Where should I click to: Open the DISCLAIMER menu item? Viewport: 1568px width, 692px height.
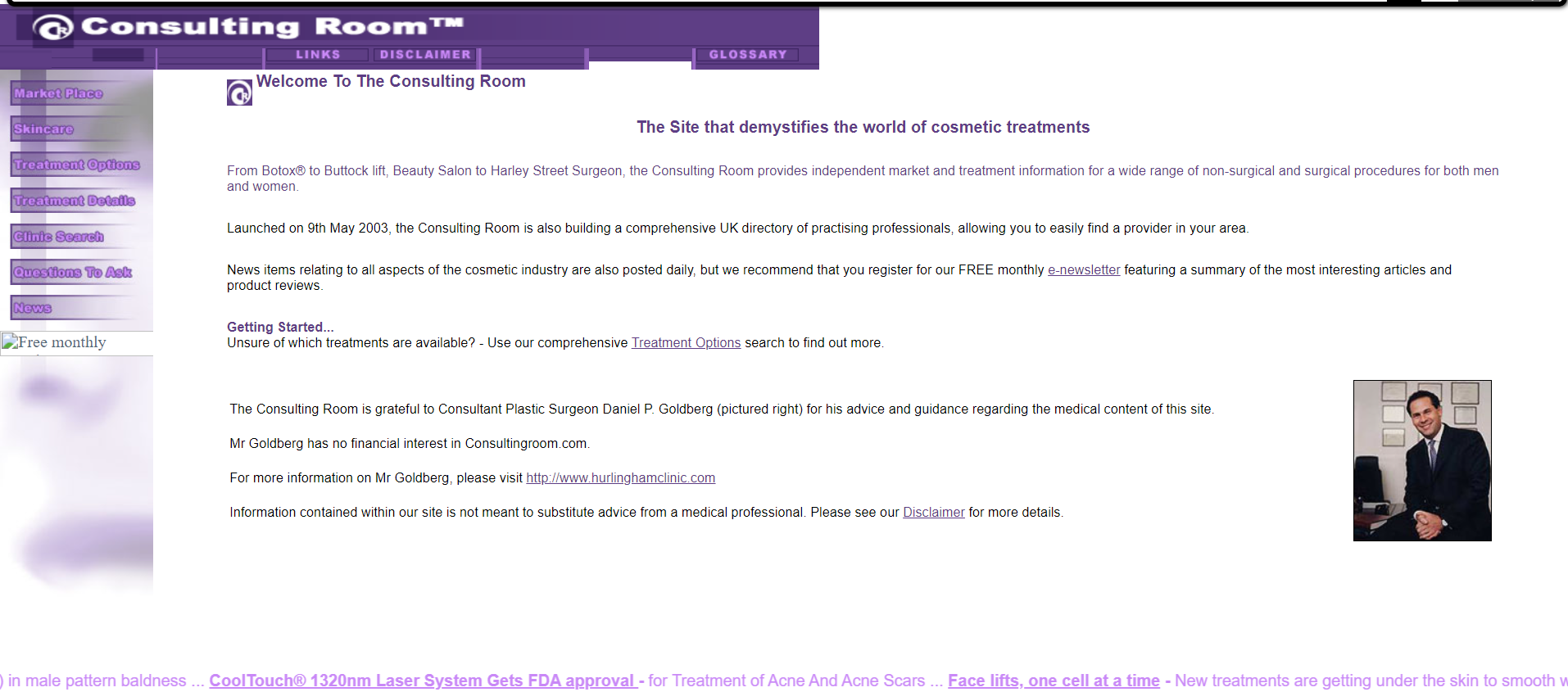[x=426, y=55]
